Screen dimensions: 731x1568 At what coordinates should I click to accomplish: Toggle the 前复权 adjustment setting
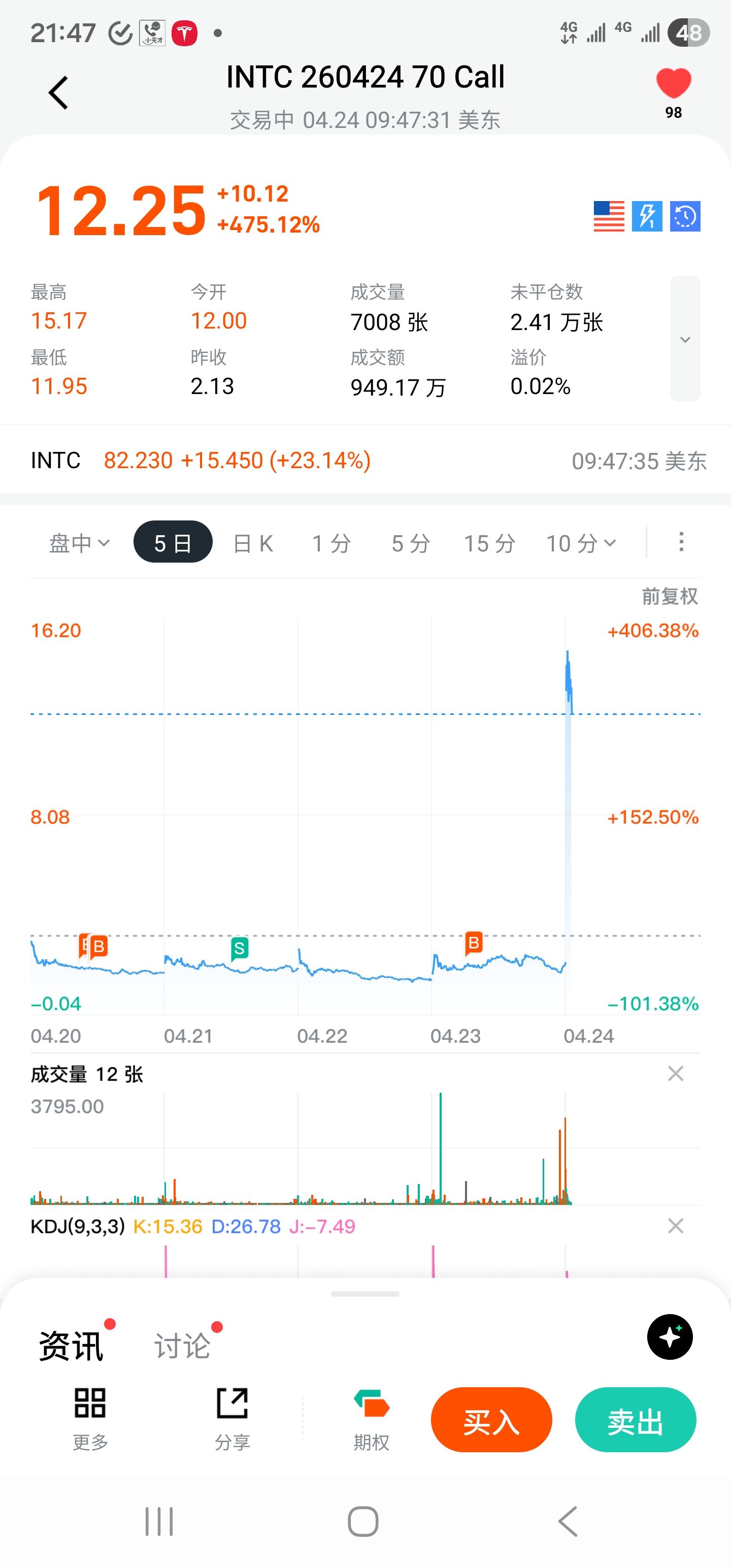click(670, 596)
